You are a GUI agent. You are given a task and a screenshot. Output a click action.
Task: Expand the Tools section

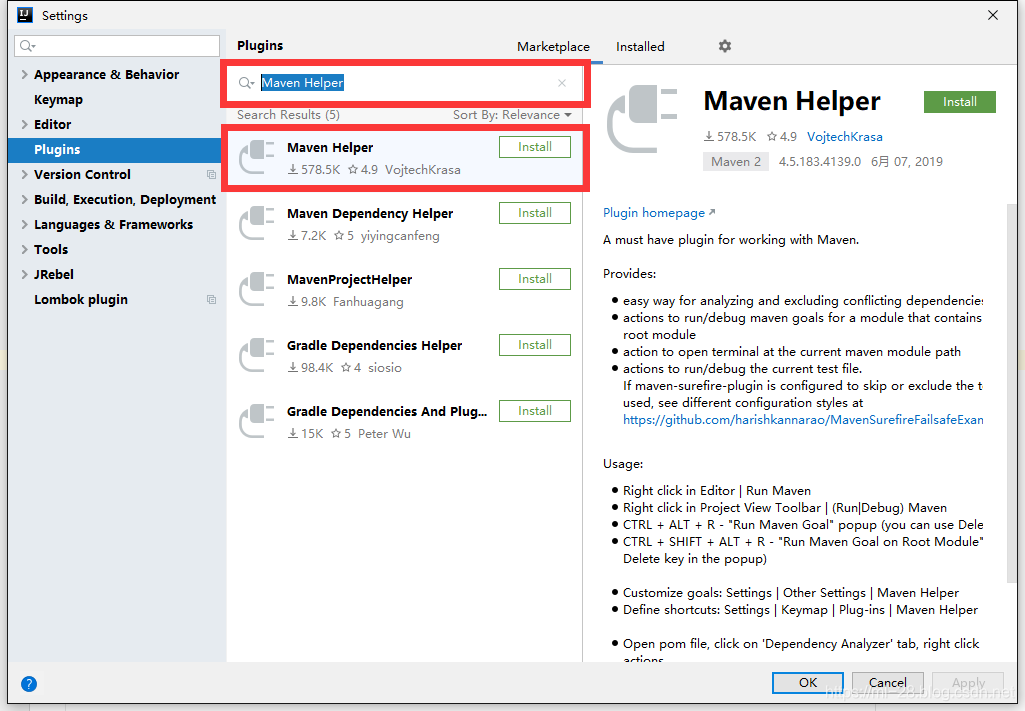tap(24, 249)
